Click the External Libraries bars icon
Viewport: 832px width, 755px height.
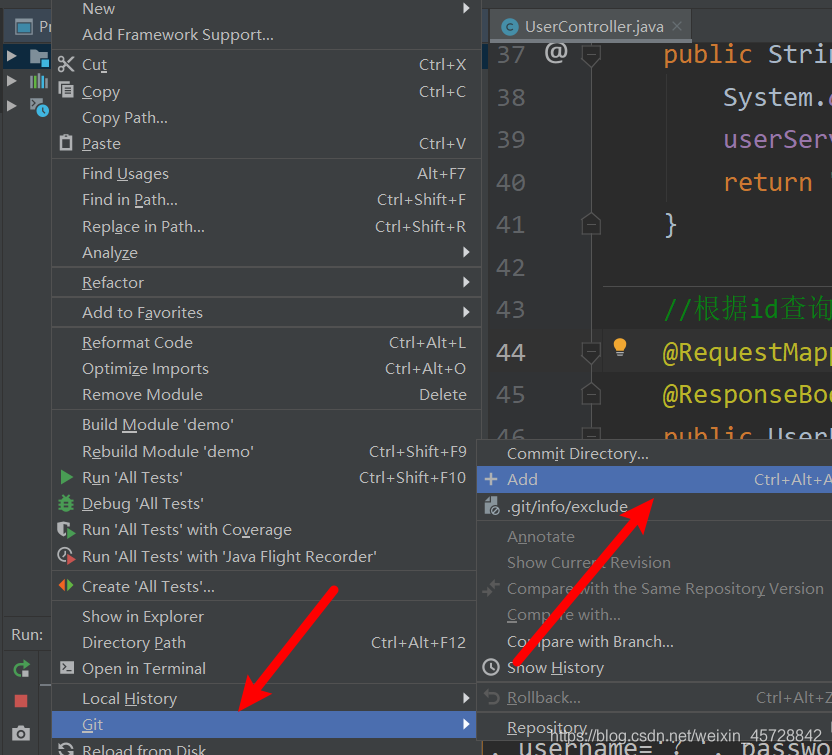tap(39, 81)
